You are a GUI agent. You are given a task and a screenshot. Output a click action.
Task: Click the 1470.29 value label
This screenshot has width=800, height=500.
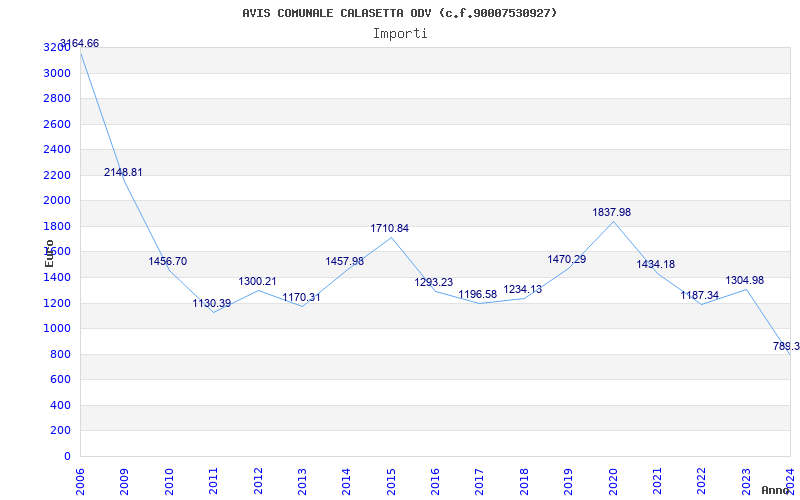click(567, 259)
